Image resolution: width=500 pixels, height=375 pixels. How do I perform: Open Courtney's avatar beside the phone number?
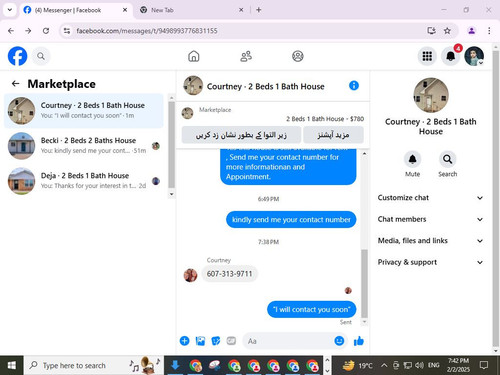pyautogui.click(x=190, y=275)
